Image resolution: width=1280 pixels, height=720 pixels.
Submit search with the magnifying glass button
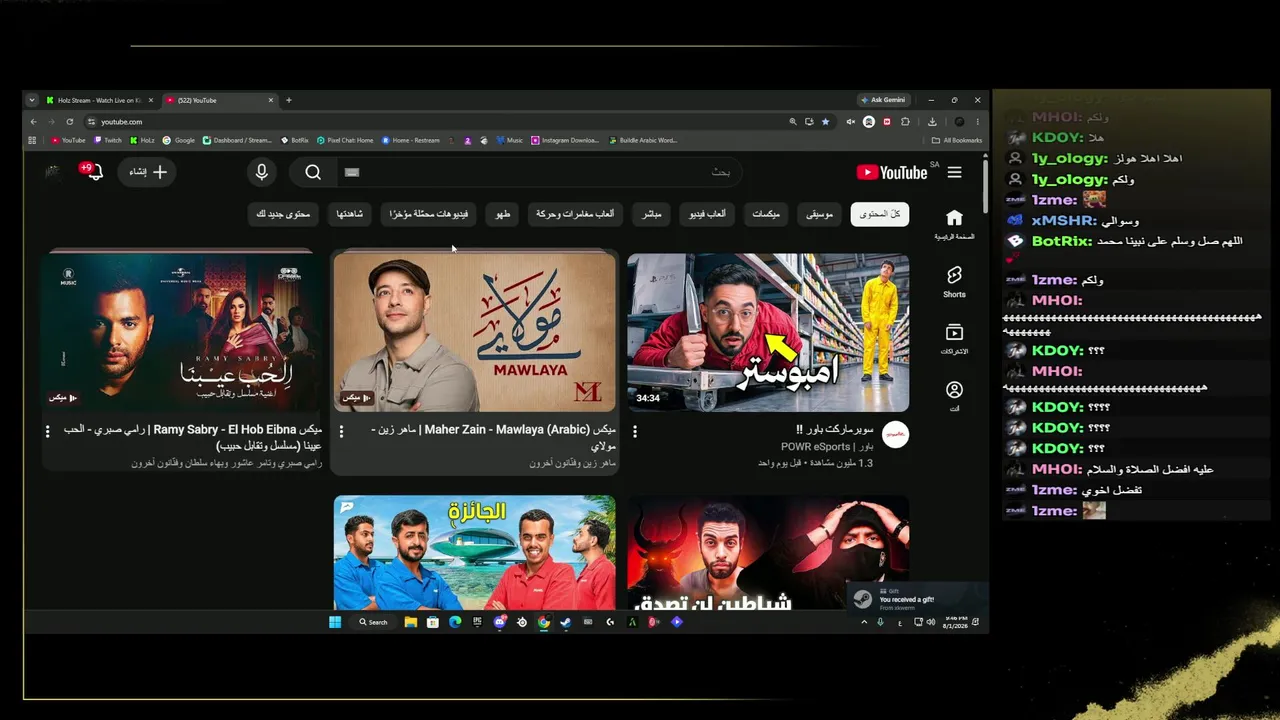click(x=313, y=172)
